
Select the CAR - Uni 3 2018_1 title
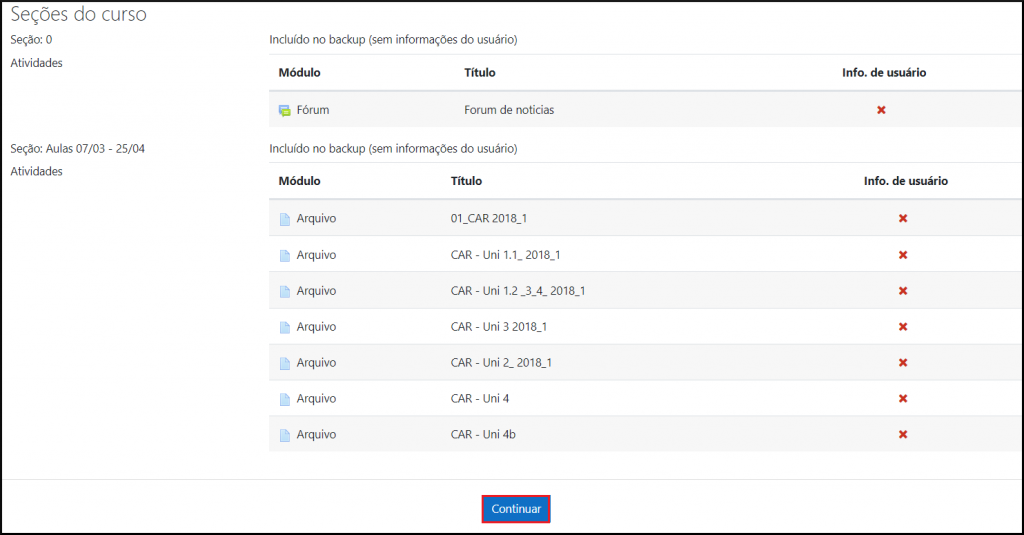click(x=499, y=327)
